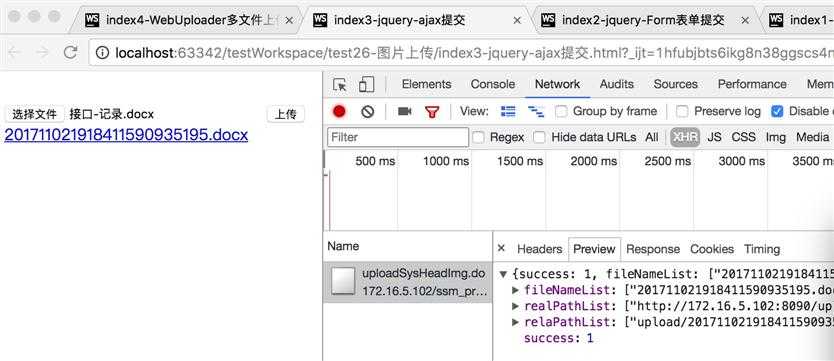Reload the browser page
This screenshot has height=361, width=834.
tap(70, 52)
